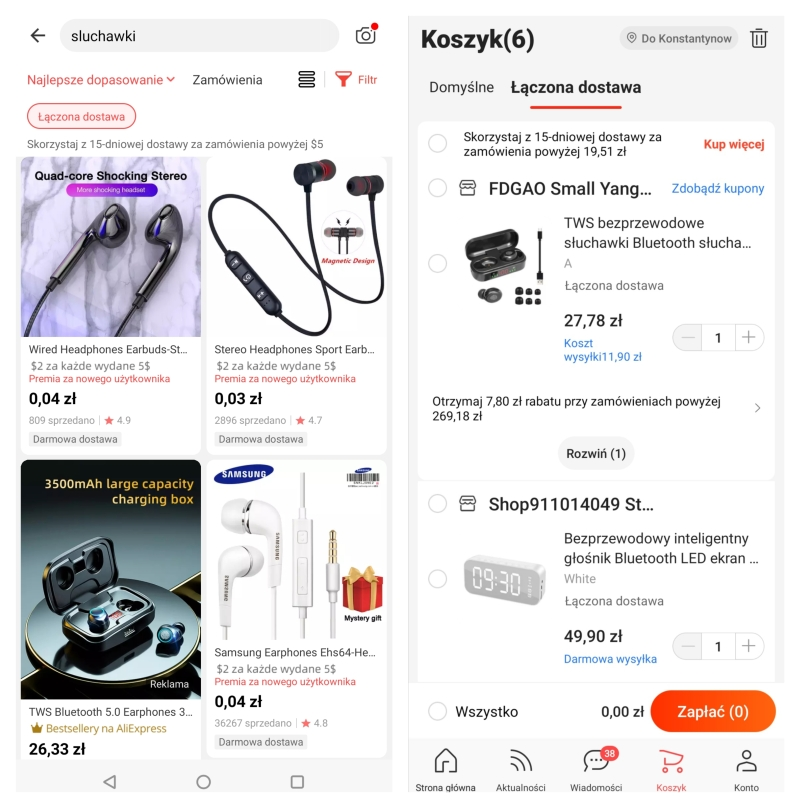Screen dimensions: 800x808
Task: Select the Zamówienia sort option
Action: coord(227,80)
